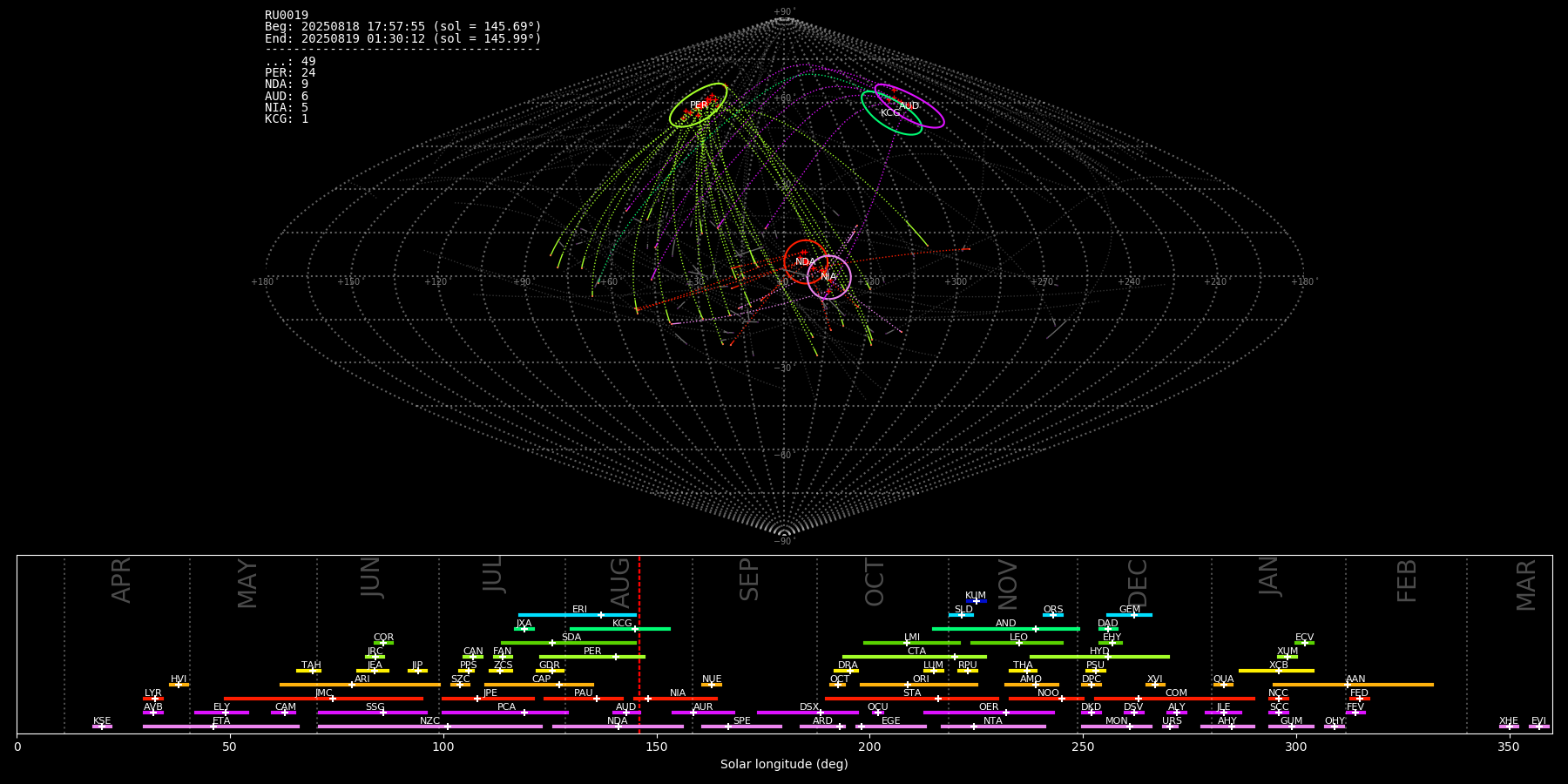Viewport: 1568px width, 784px height.
Task: Click the 'KCG: 1' count in the legend
Action: 287,118
